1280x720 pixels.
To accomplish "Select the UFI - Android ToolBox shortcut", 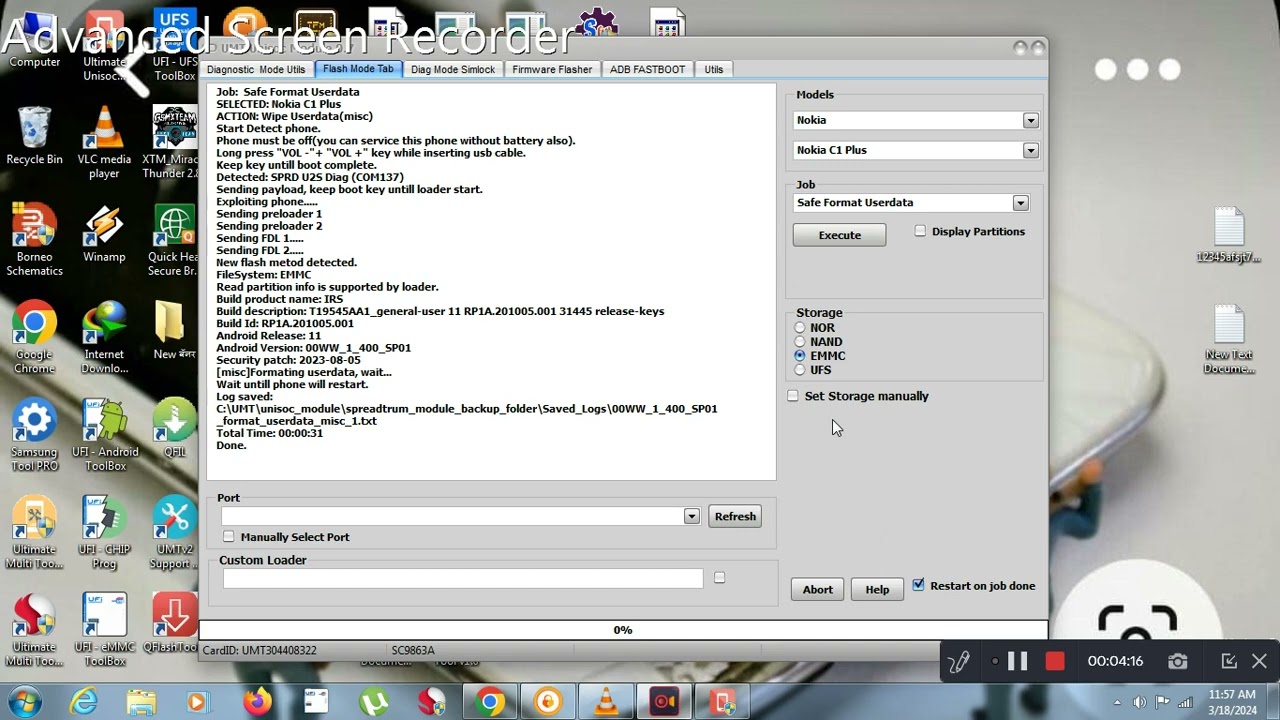I will [x=104, y=435].
